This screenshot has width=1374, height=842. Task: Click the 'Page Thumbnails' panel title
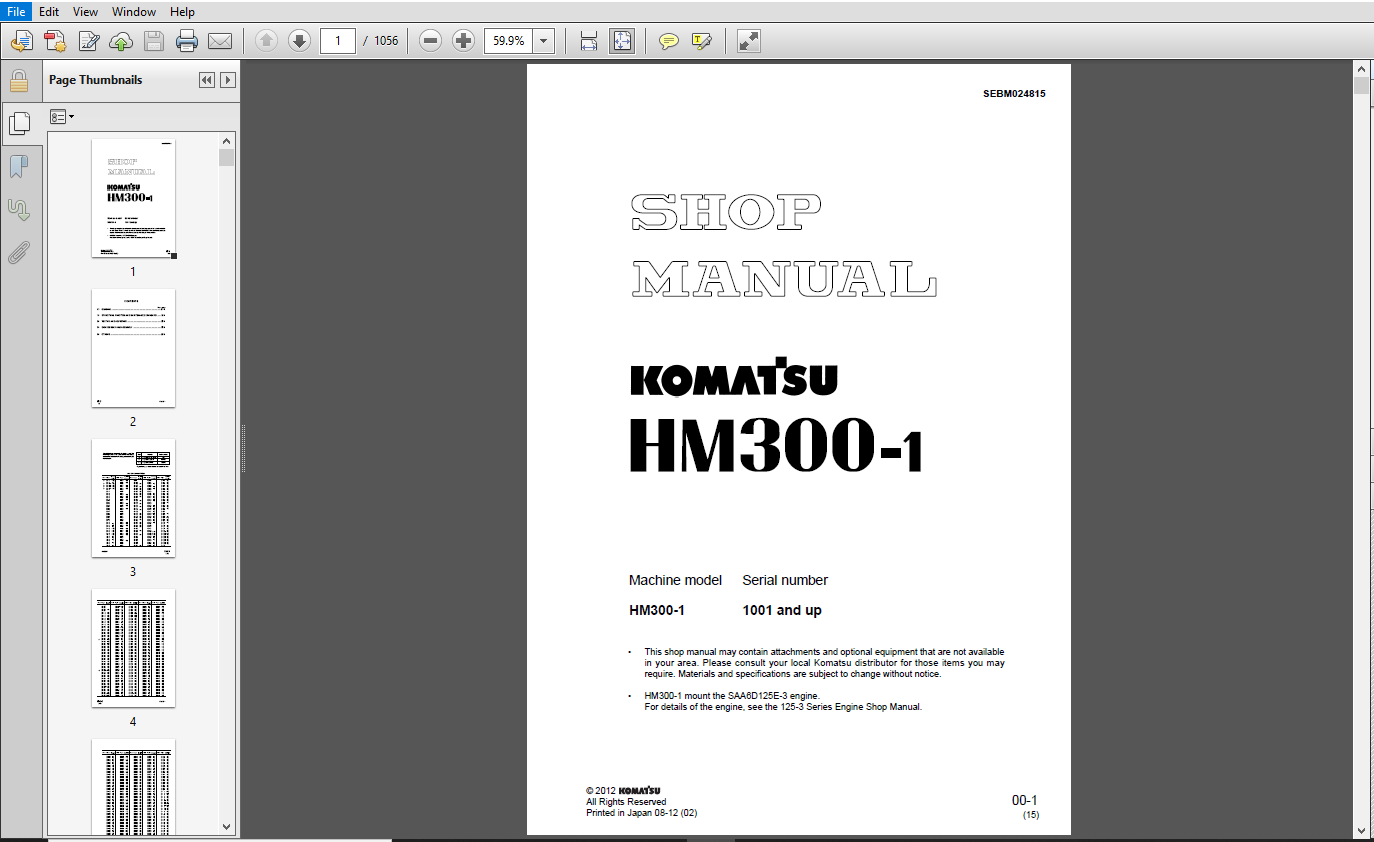[x=96, y=80]
